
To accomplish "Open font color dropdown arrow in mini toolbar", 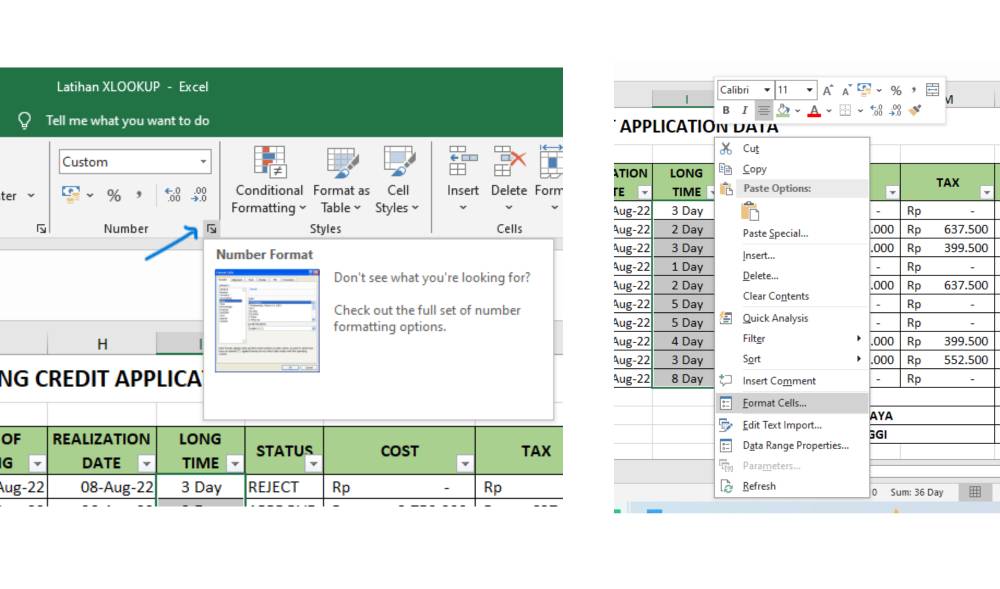I will tap(828, 111).
